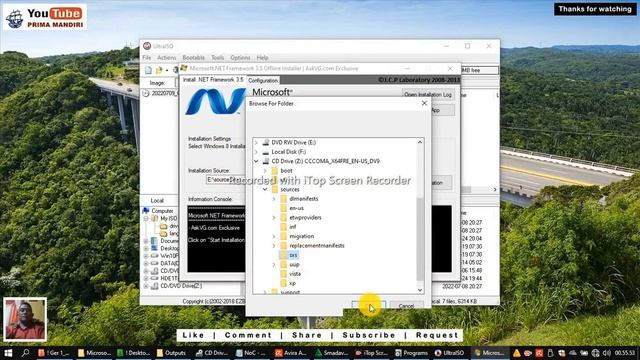Switch to iTop Screen Recorder taskbar button
This screenshot has height=360, width=640.
371,353
